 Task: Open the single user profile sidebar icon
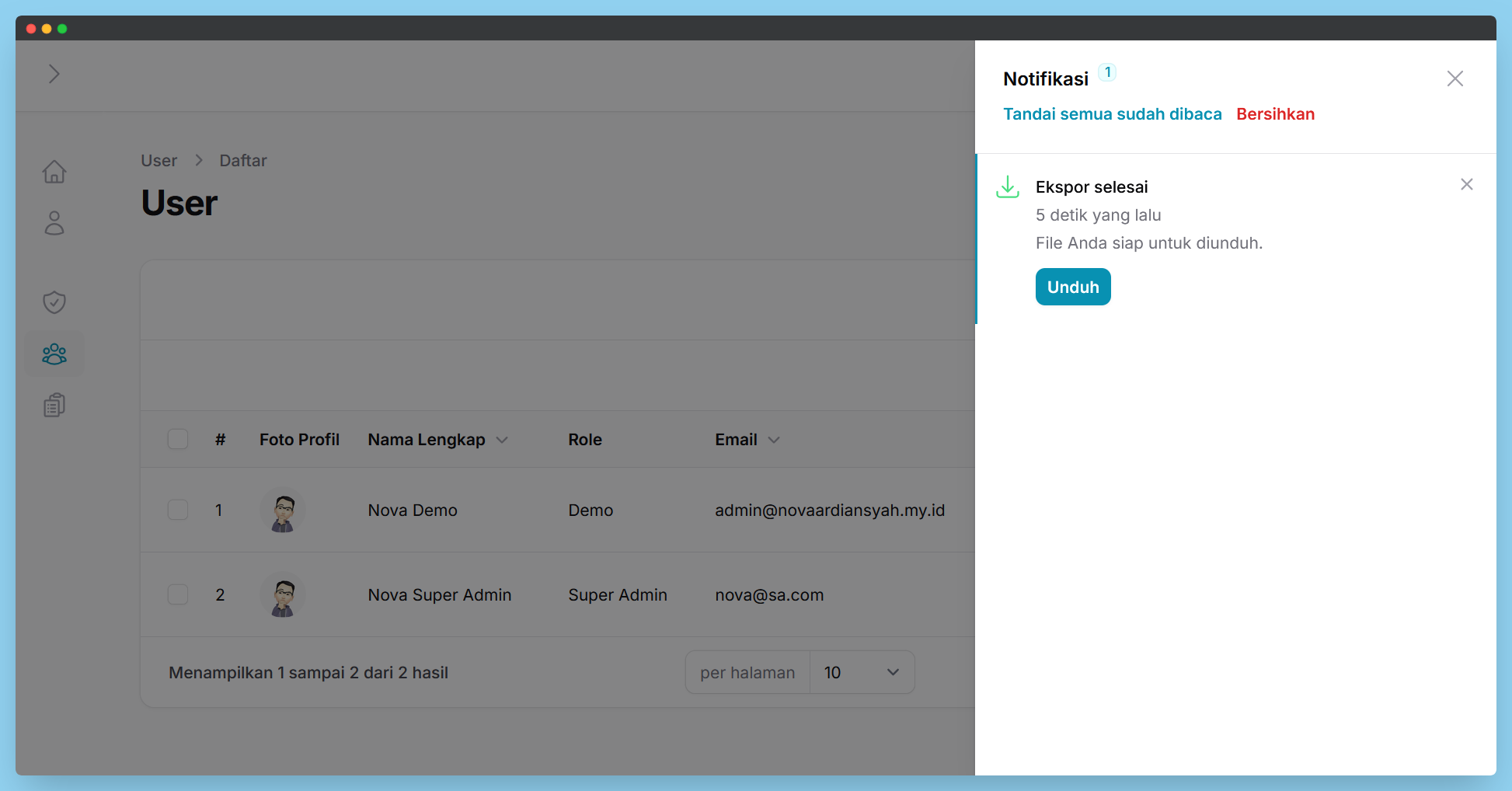[54, 223]
